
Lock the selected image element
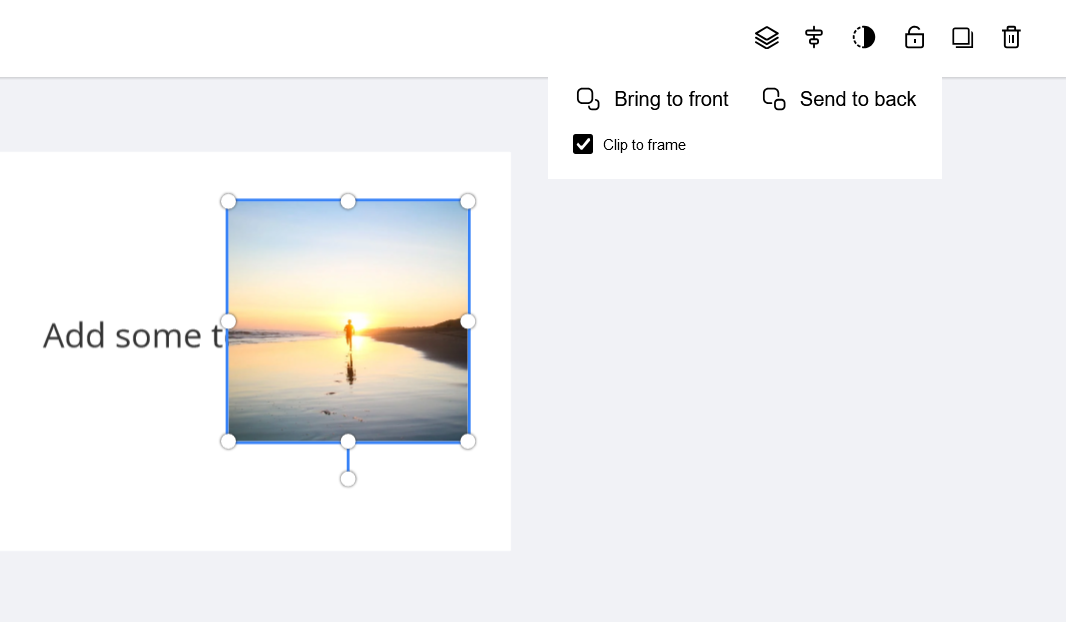[x=914, y=37]
